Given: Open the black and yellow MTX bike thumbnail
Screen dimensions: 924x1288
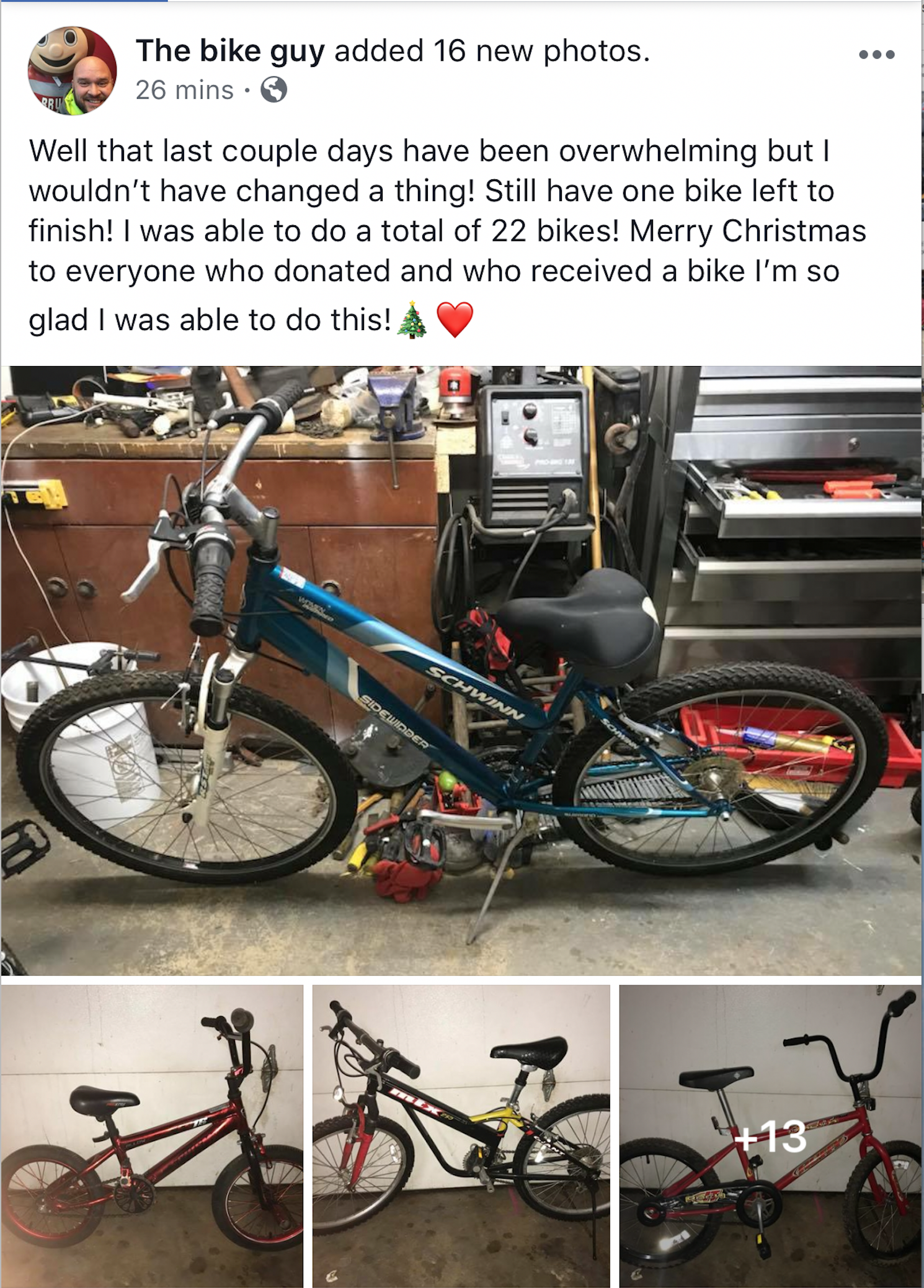Looking at the screenshot, I should (461, 1136).
